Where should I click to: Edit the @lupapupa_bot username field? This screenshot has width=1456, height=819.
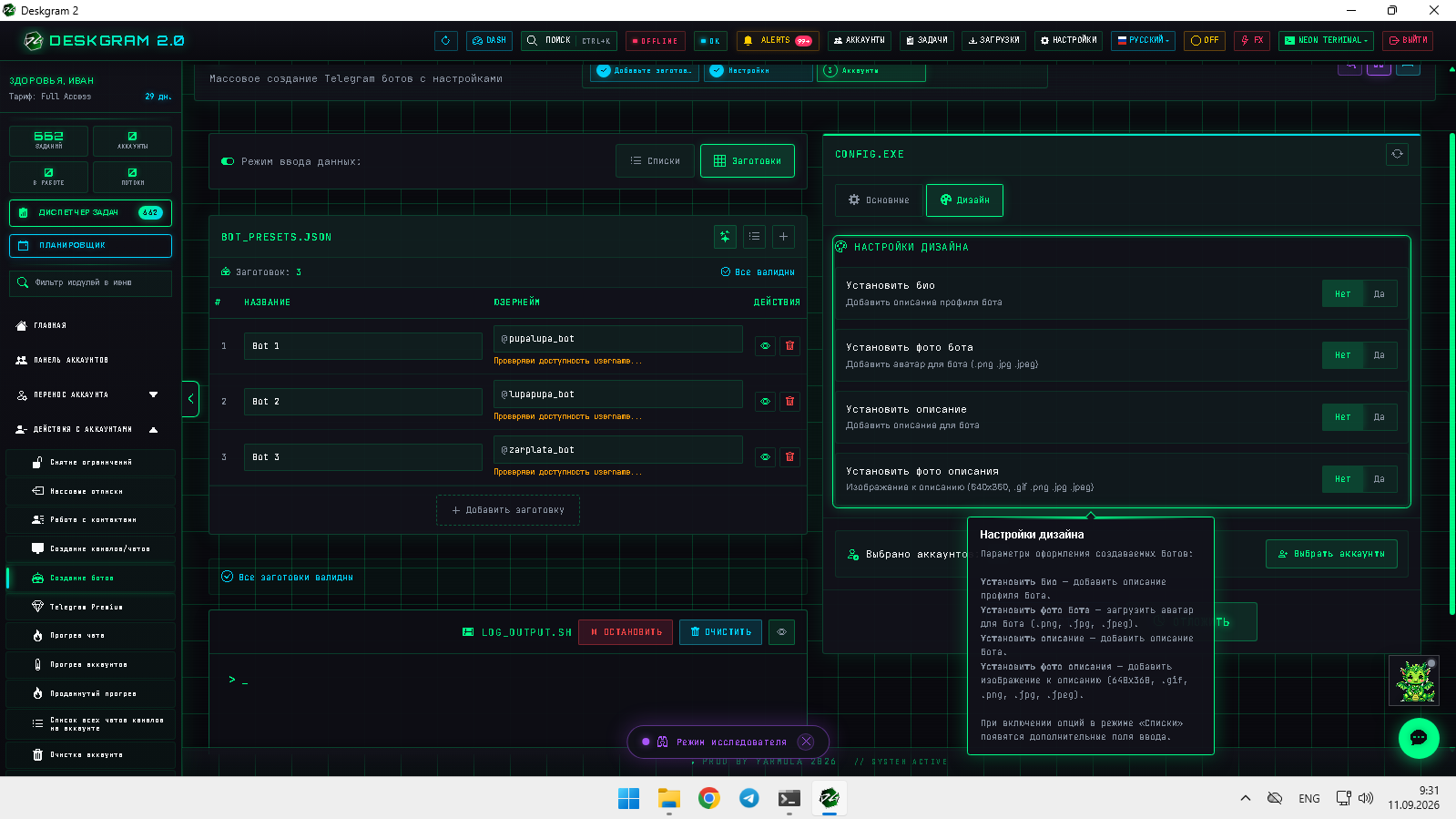[x=618, y=394]
